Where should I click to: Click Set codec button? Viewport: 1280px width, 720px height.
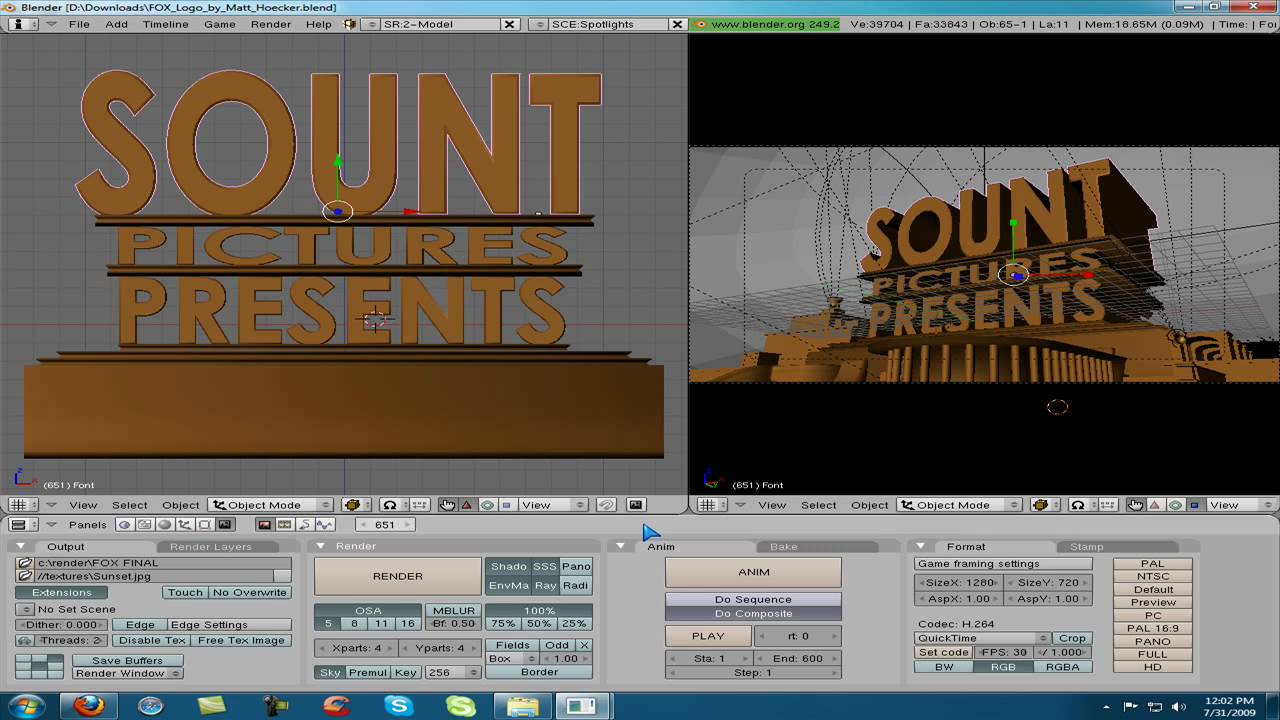click(x=944, y=652)
